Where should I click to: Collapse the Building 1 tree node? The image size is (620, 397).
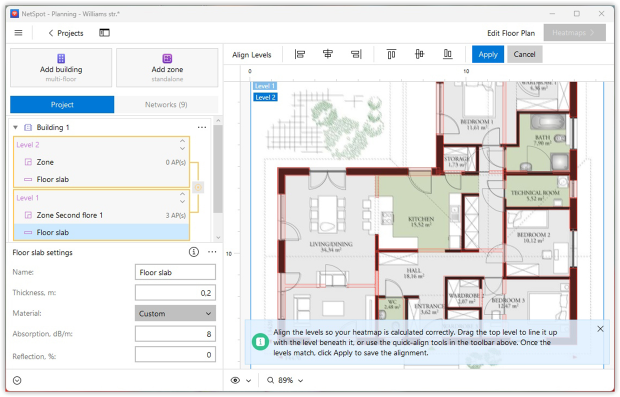tap(15, 127)
